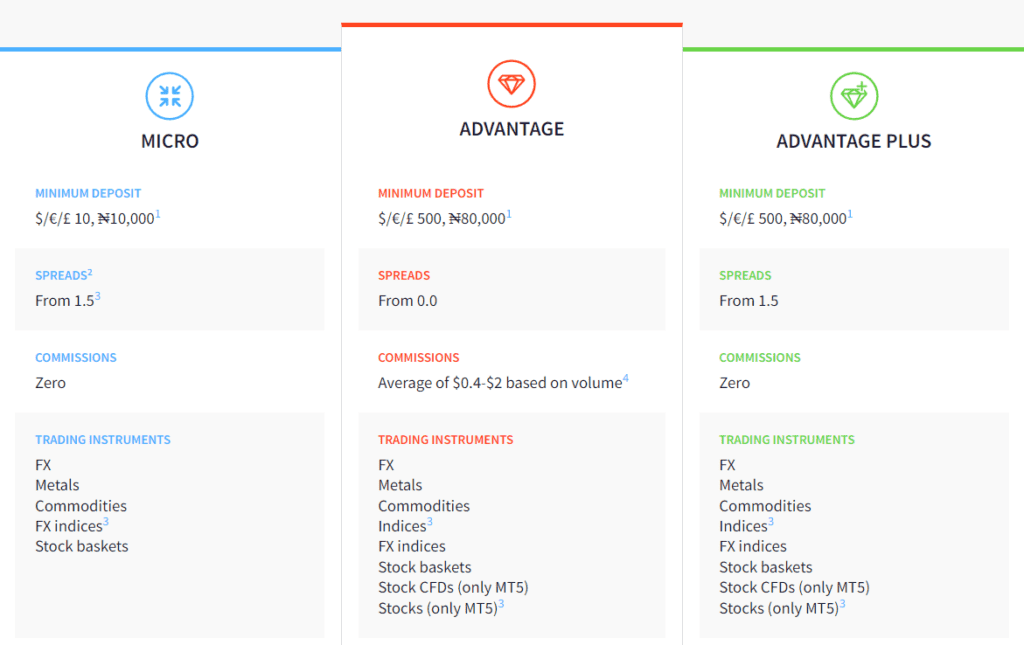Open footnote 2 next to Micro Spreads label
The height and width of the screenshot is (645, 1024).
tap(90, 272)
